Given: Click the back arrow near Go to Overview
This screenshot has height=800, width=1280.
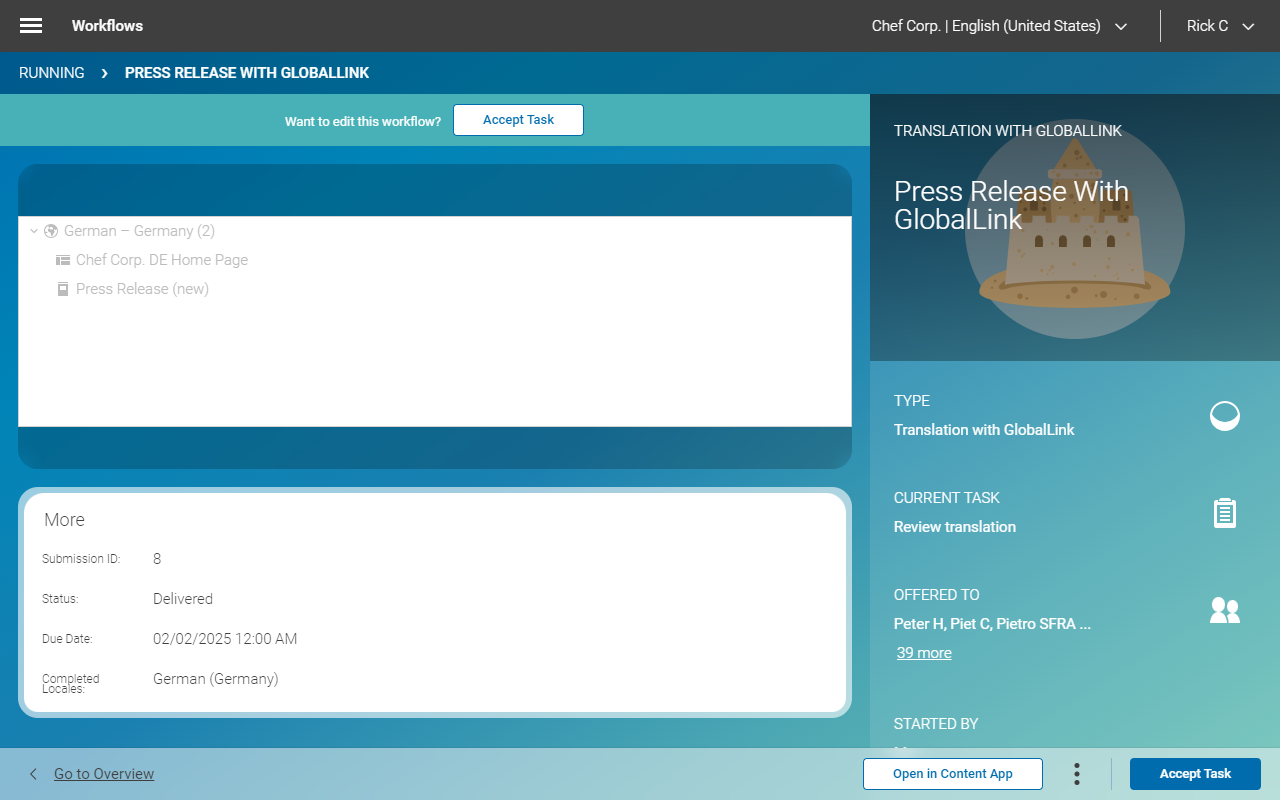Looking at the screenshot, I should tap(32, 773).
